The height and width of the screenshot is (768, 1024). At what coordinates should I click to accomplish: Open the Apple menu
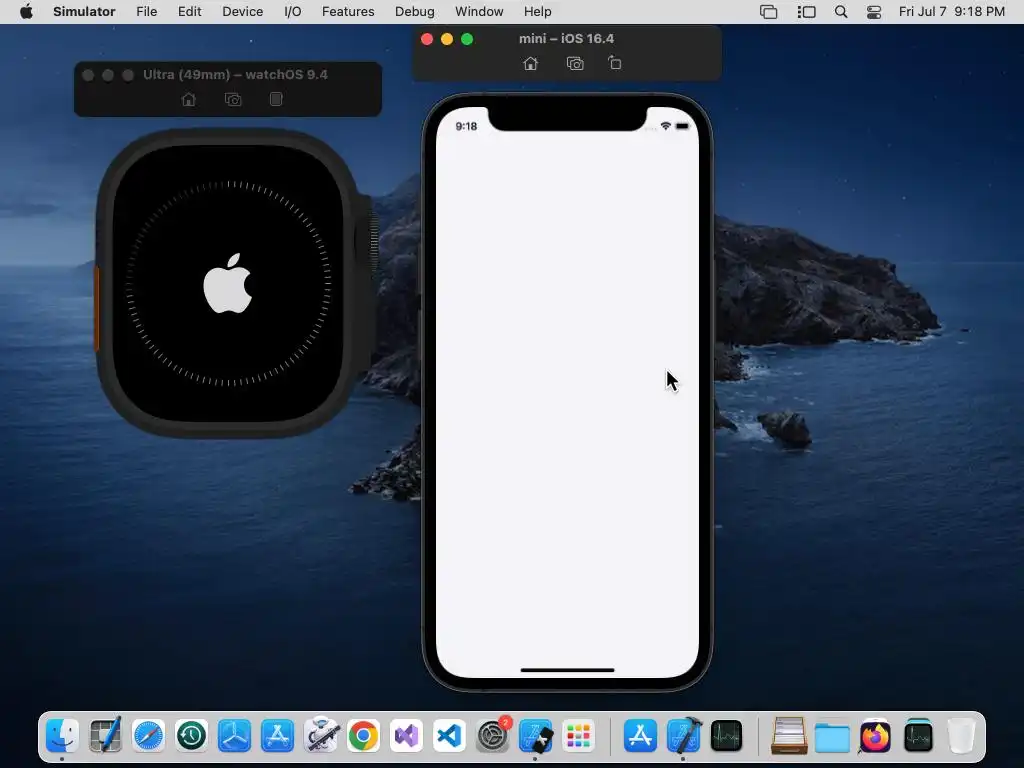pos(26,12)
